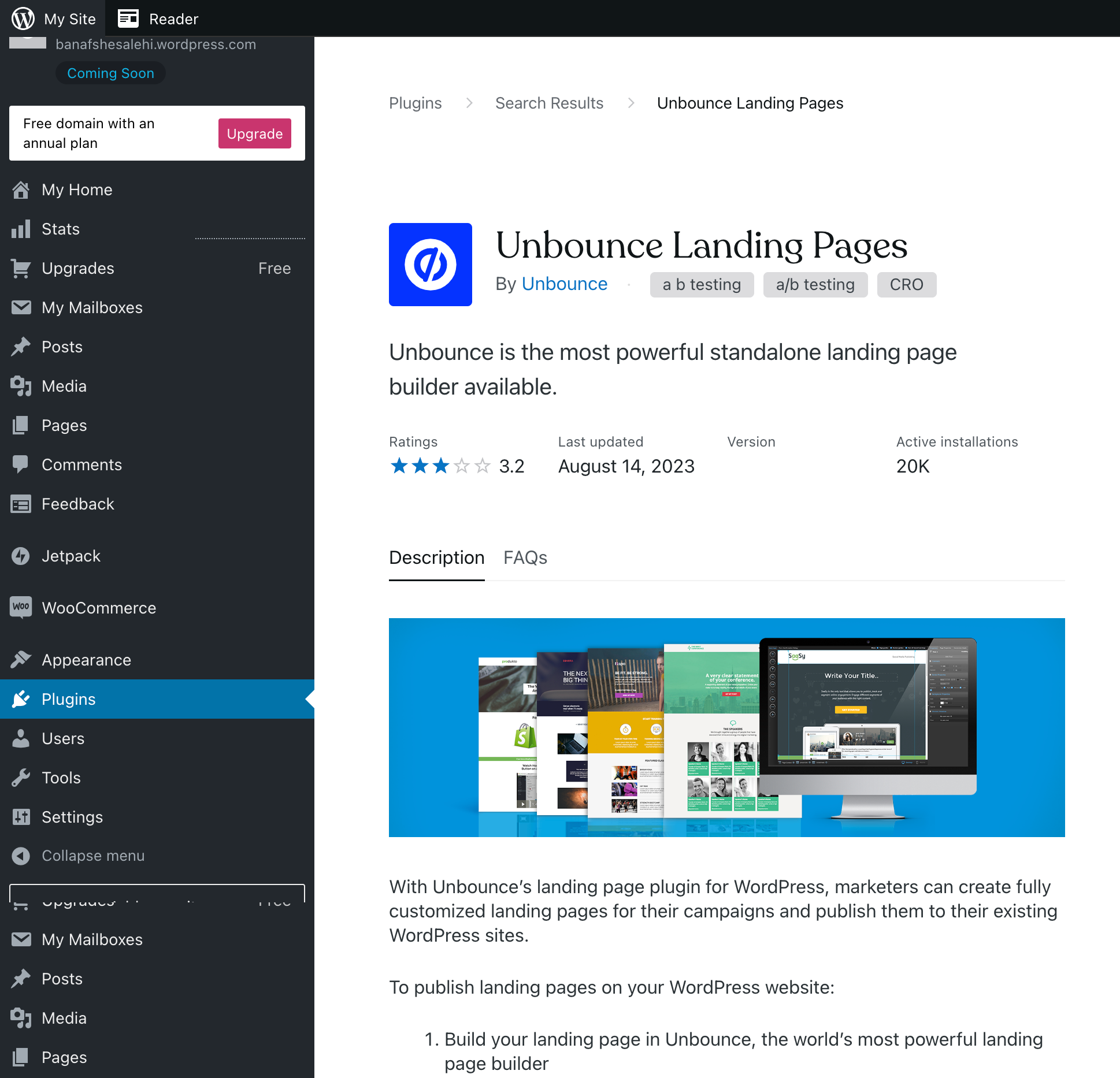The height and width of the screenshot is (1078, 1120).
Task: Navigate back via the Plugins breadcrumb
Action: pyautogui.click(x=415, y=103)
